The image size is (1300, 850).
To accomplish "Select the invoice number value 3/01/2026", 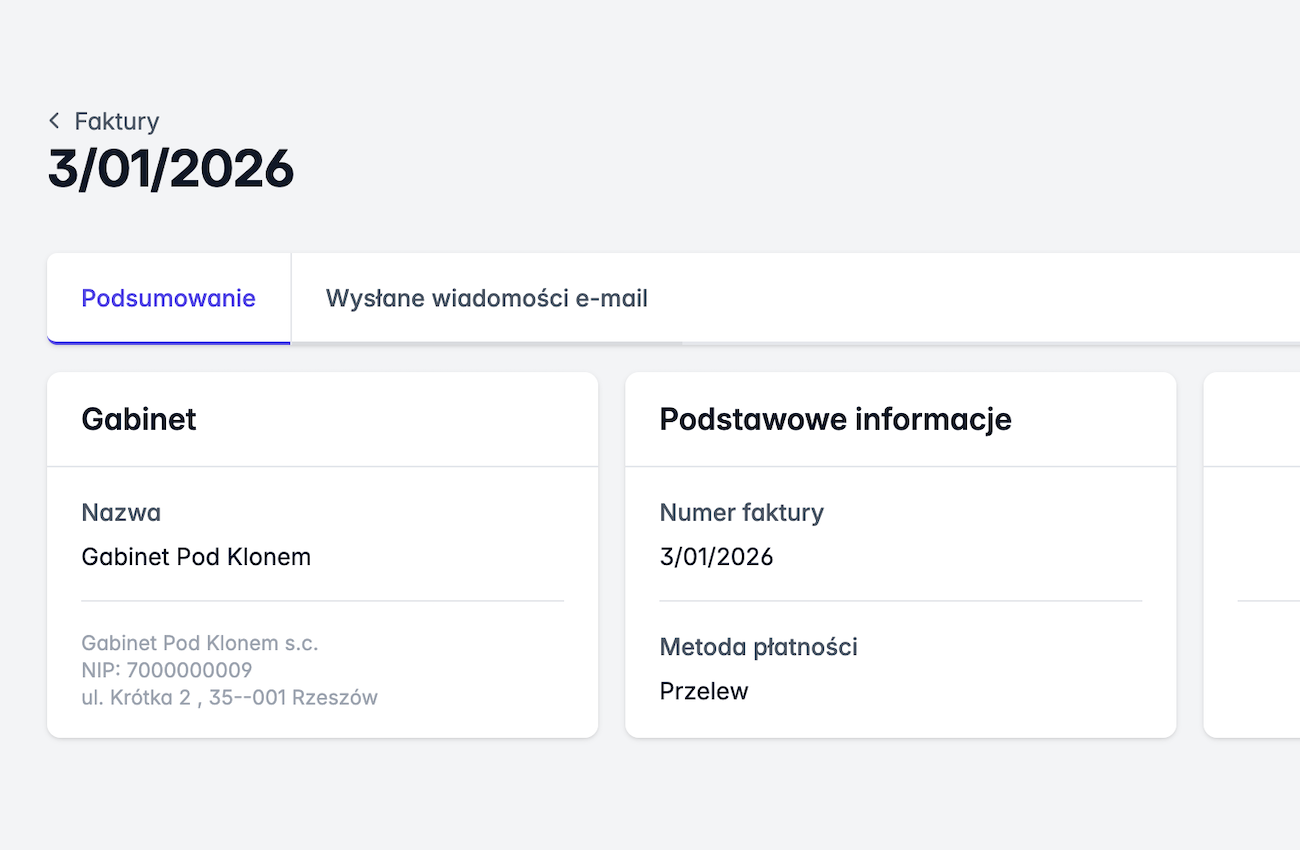I will point(716,557).
